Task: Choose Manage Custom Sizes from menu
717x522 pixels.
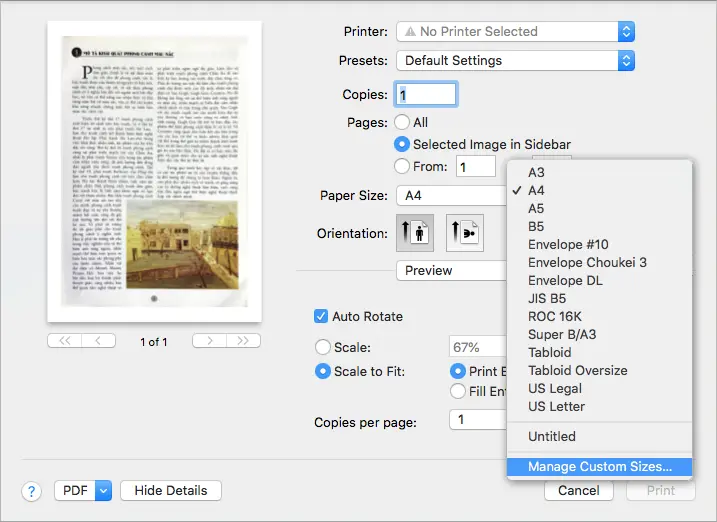Action: [600, 466]
